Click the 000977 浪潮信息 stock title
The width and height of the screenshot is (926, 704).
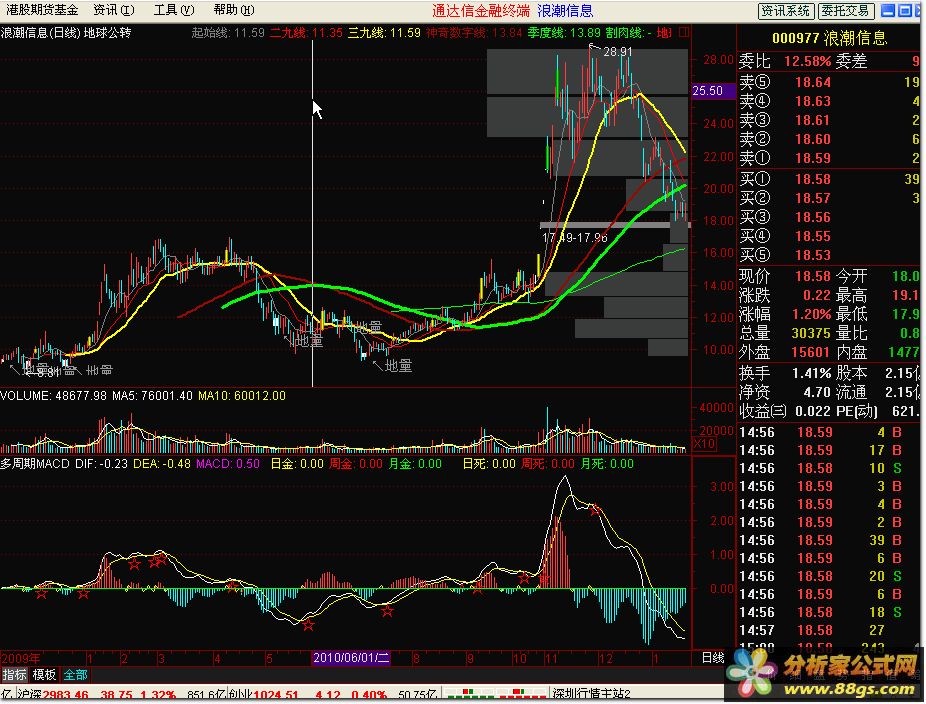(x=830, y=38)
